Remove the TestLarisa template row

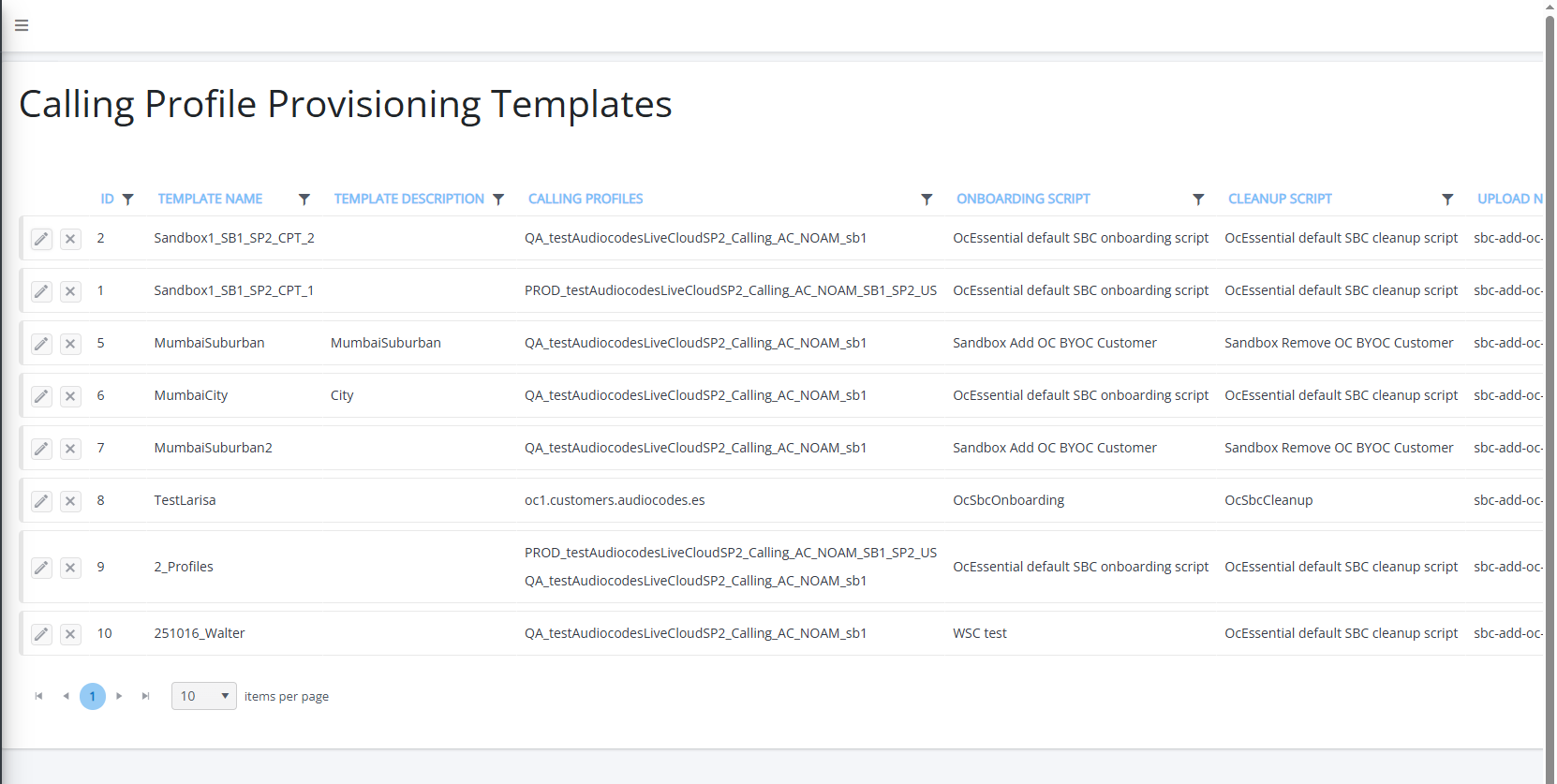click(x=70, y=501)
